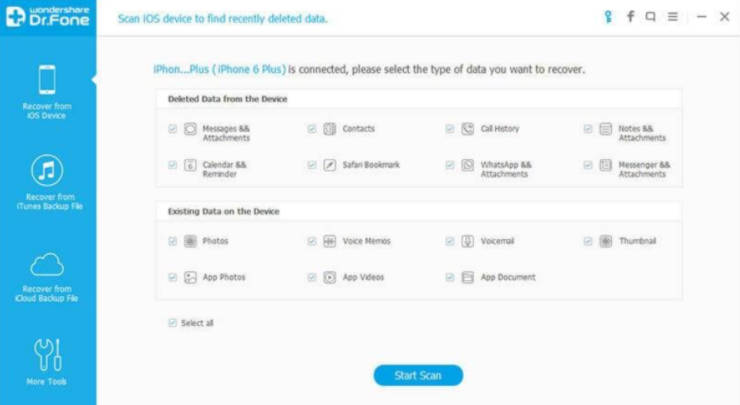Toggle the Voice Memos checkbox

click(x=311, y=241)
